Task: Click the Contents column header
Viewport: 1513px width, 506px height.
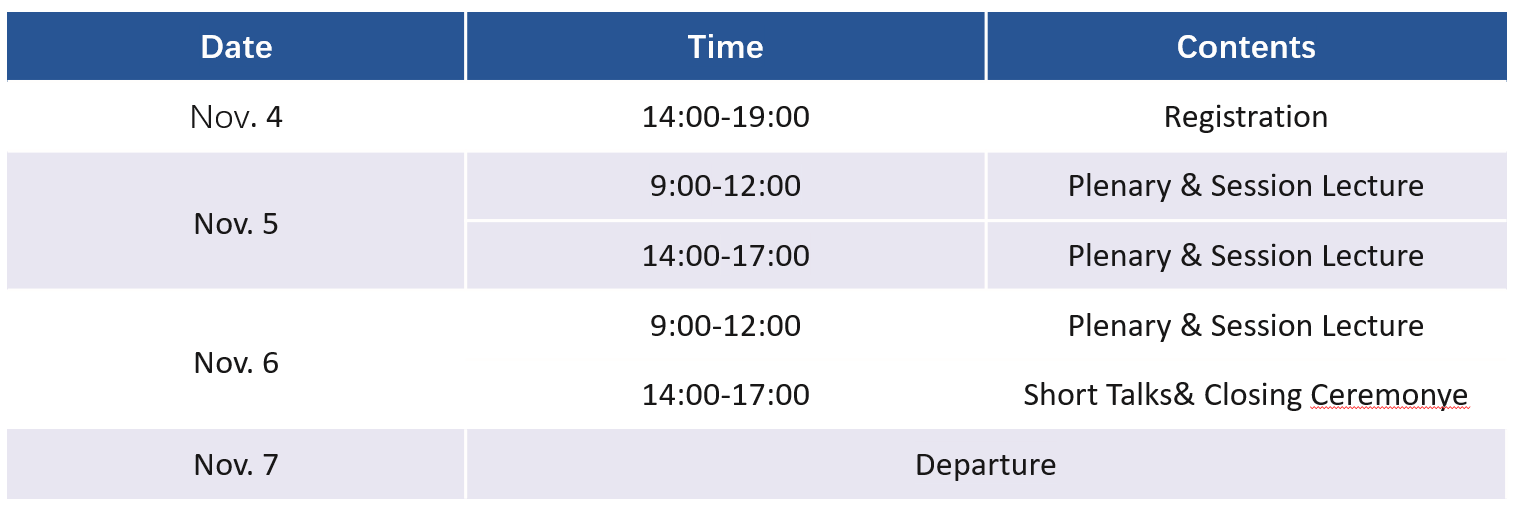Action: (x=1246, y=46)
